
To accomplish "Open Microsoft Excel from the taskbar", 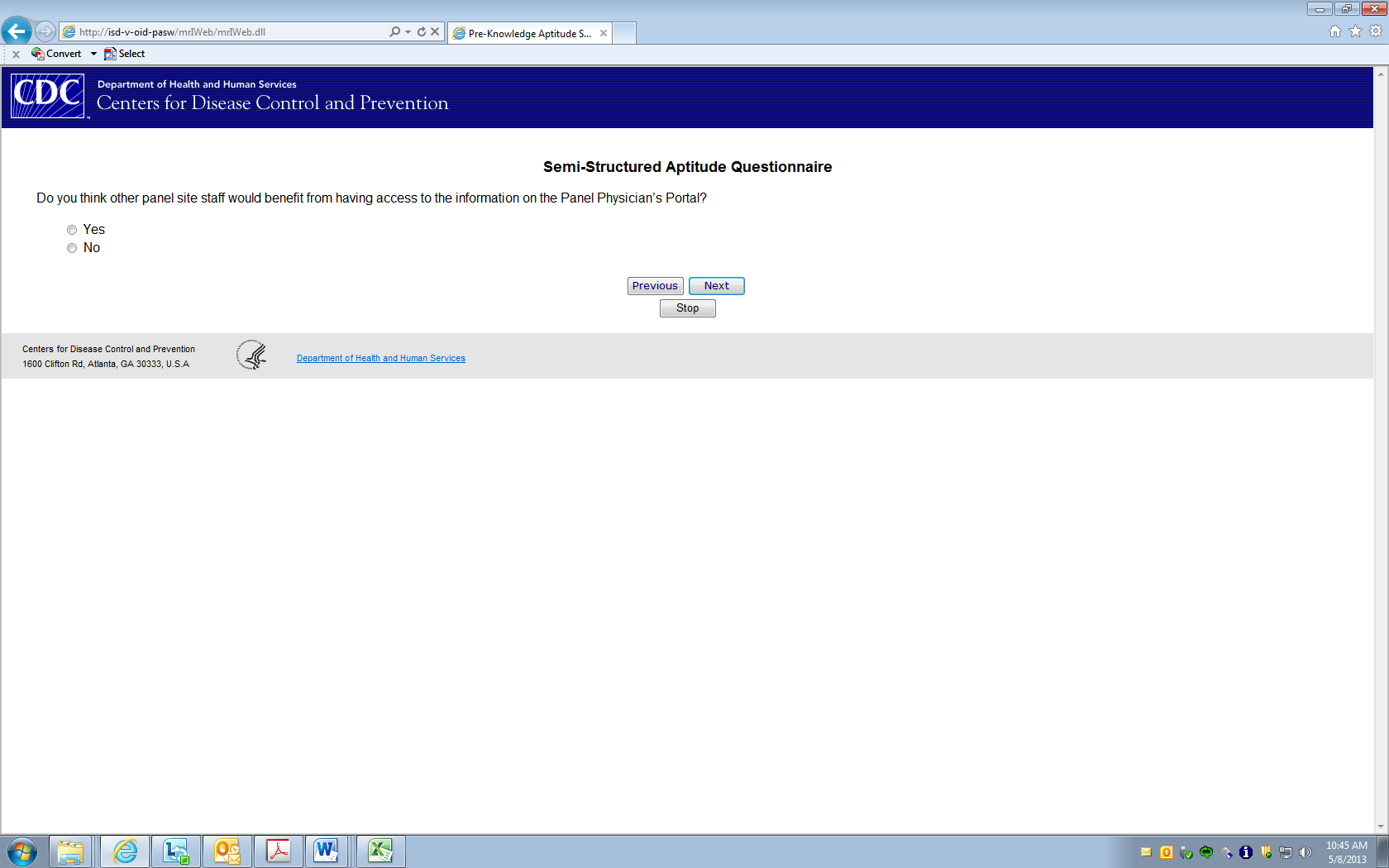I will click(380, 851).
